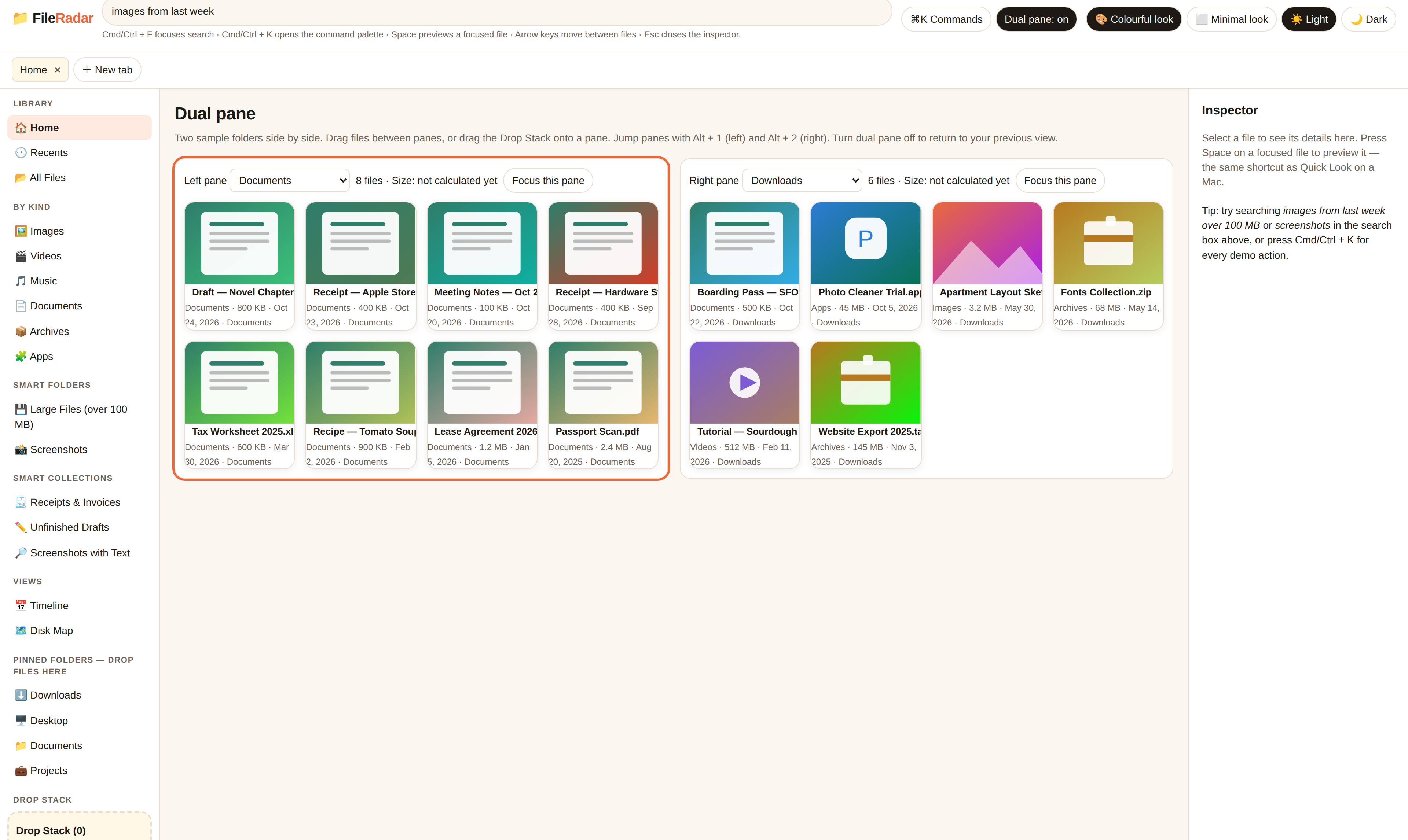The width and height of the screenshot is (1408, 840).
Task: Select the Apps category
Action: 79,356
